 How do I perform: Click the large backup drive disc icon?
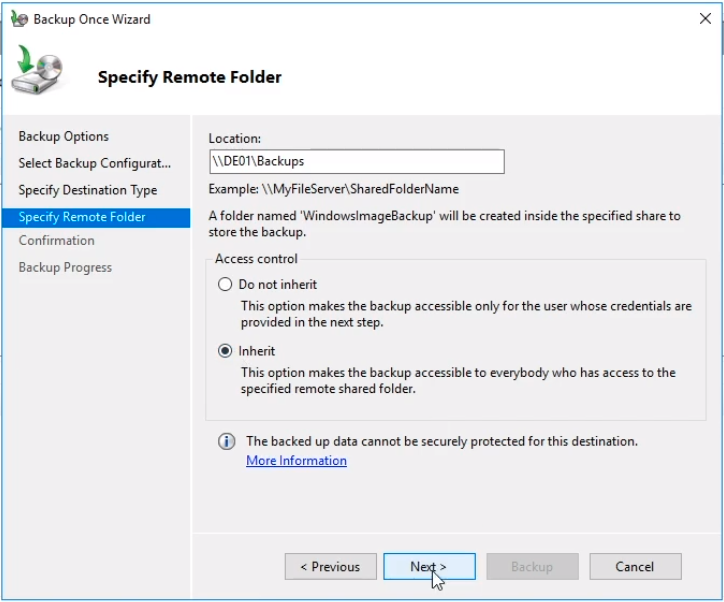(x=38, y=70)
